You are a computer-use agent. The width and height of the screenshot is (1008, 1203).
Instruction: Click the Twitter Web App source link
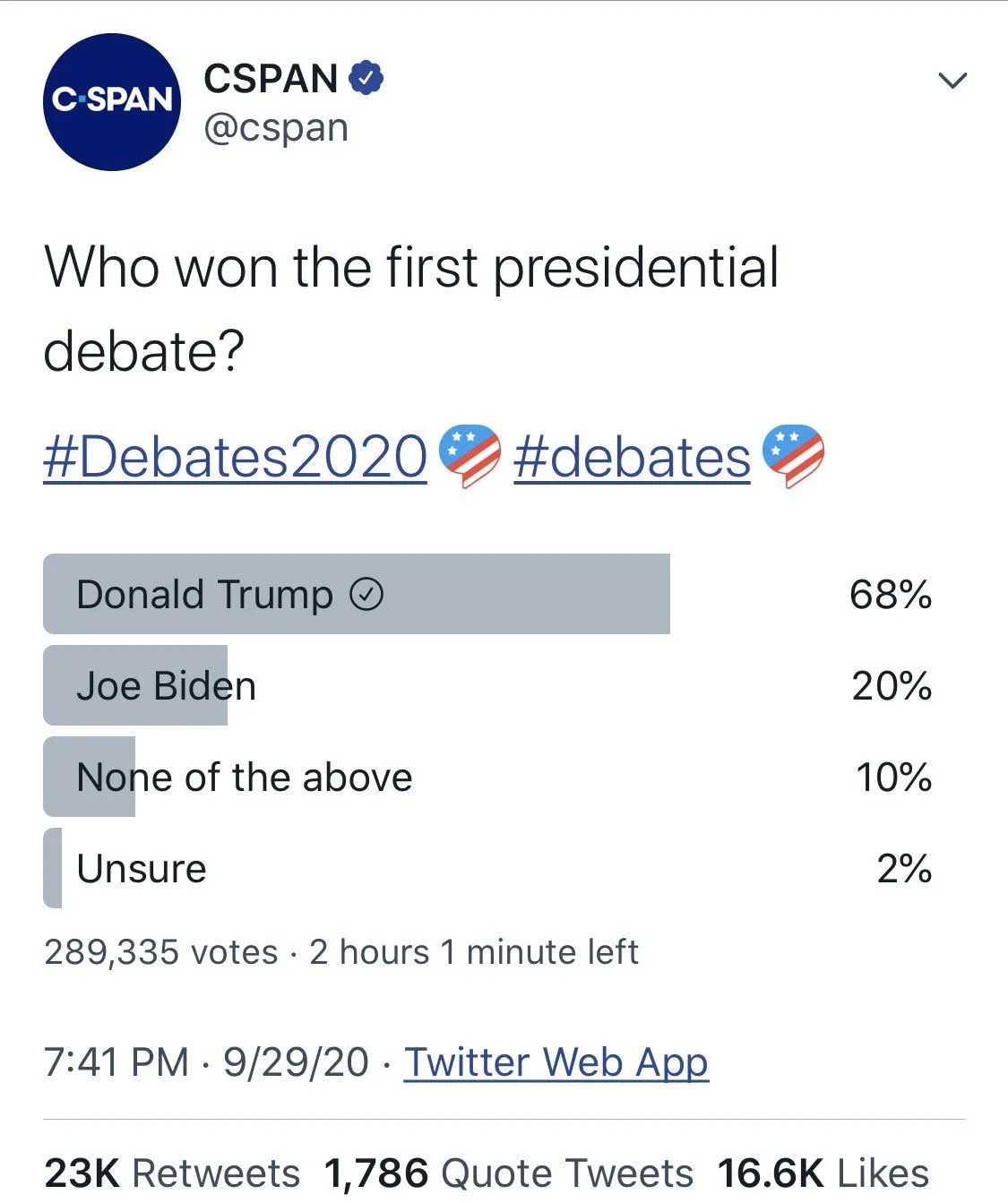point(556,1062)
